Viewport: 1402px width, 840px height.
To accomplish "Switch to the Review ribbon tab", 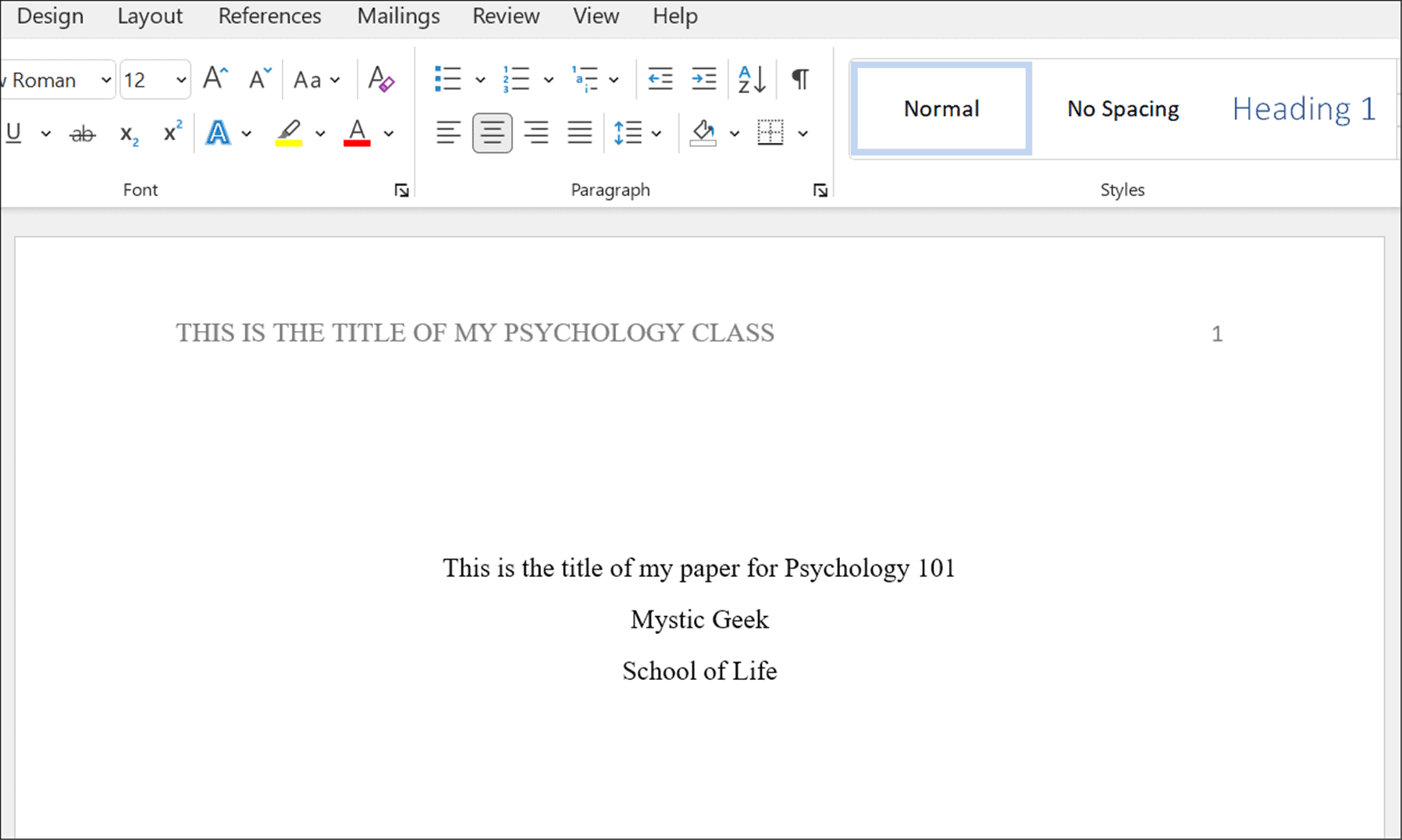I will tap(505, 16).
